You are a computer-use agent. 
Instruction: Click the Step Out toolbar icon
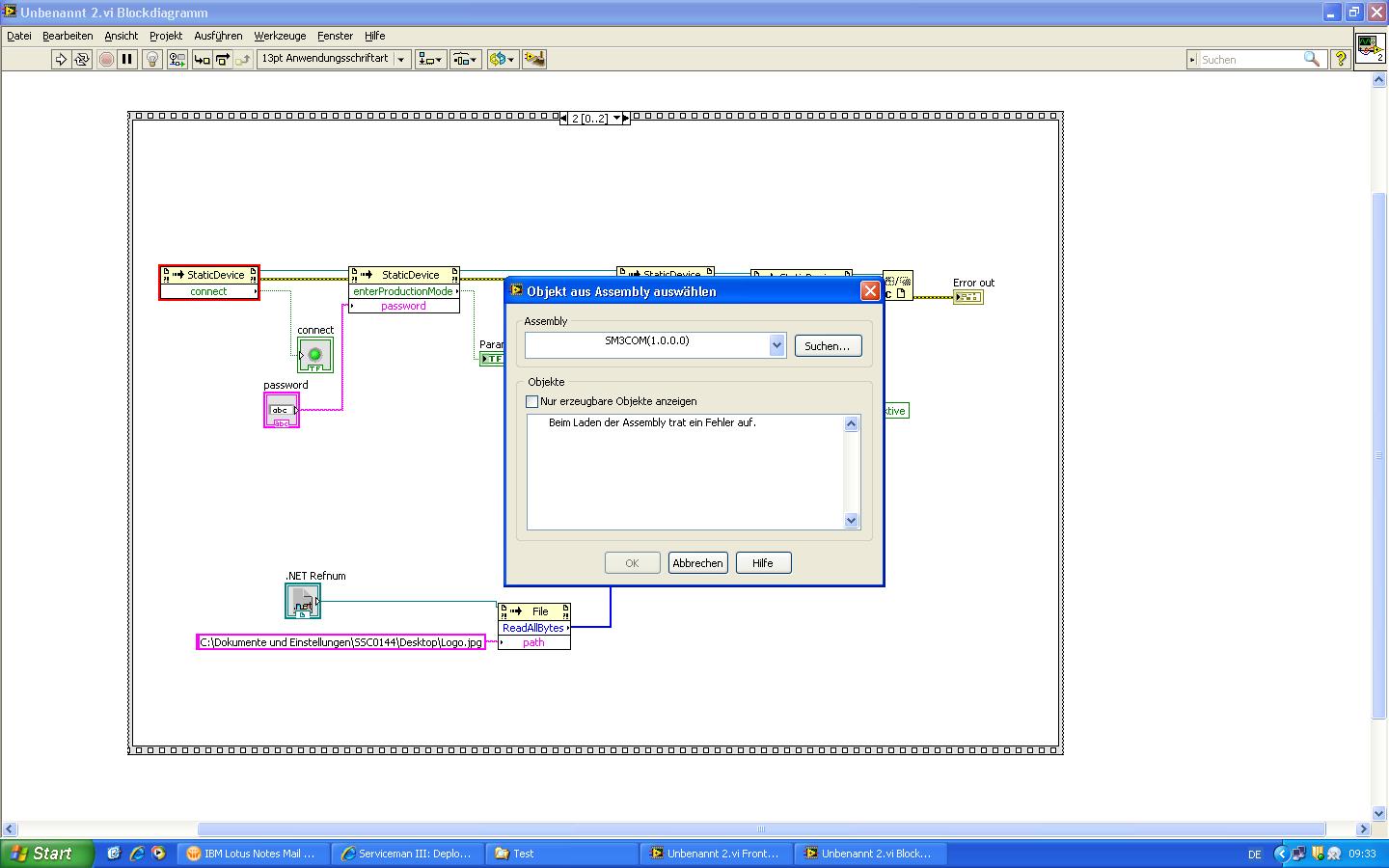coord(242,60)
